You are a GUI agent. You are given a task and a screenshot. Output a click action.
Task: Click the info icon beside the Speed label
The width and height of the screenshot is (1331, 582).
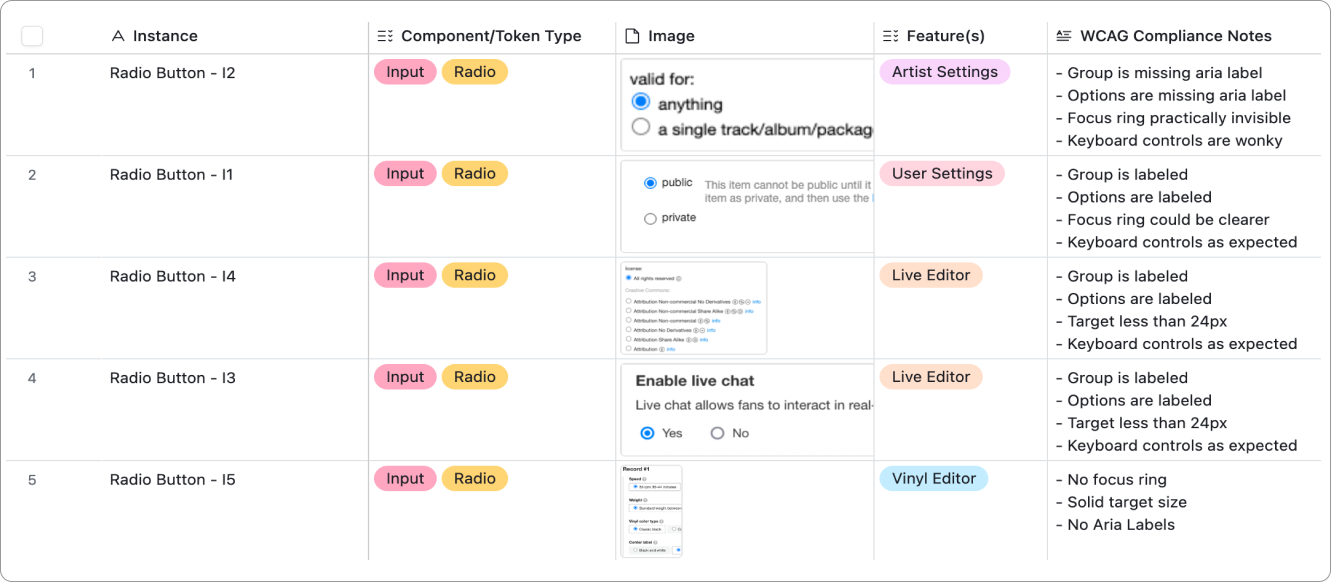pos(645,478)
